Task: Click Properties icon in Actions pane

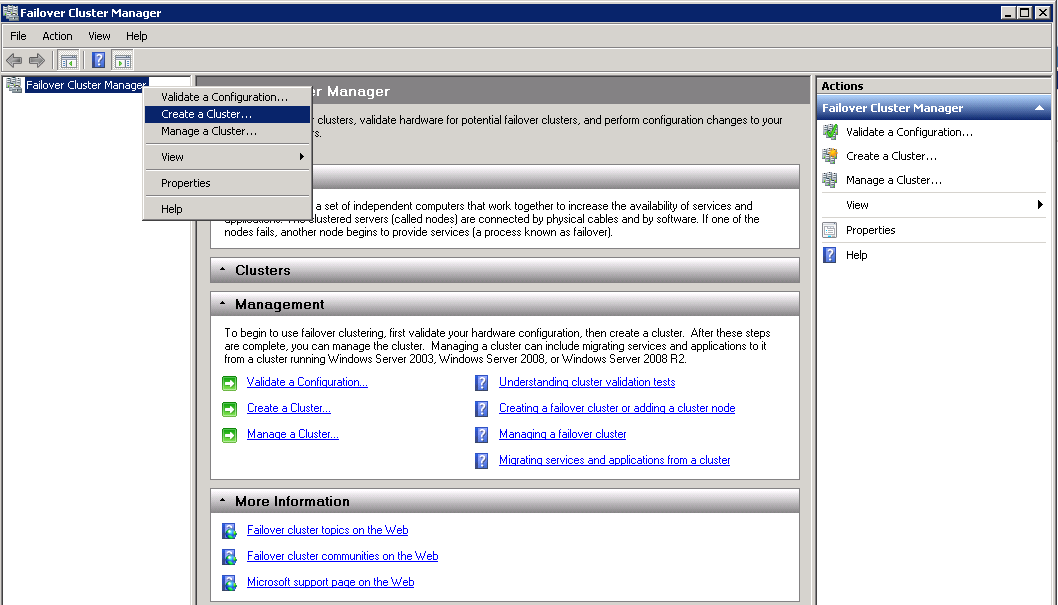Action: click(x=829, y=230)
